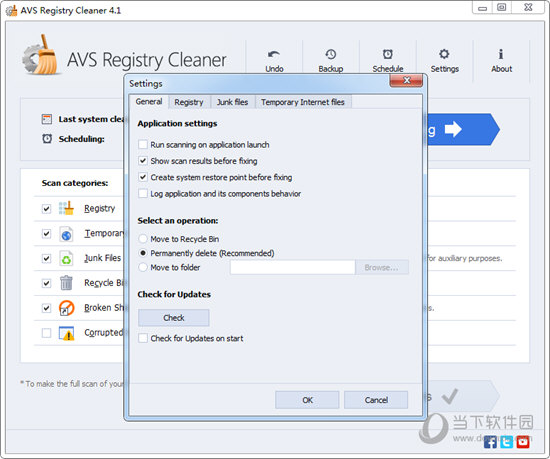550x459 pixels.
Task: Click the Registry category icon
Action: 66,208
